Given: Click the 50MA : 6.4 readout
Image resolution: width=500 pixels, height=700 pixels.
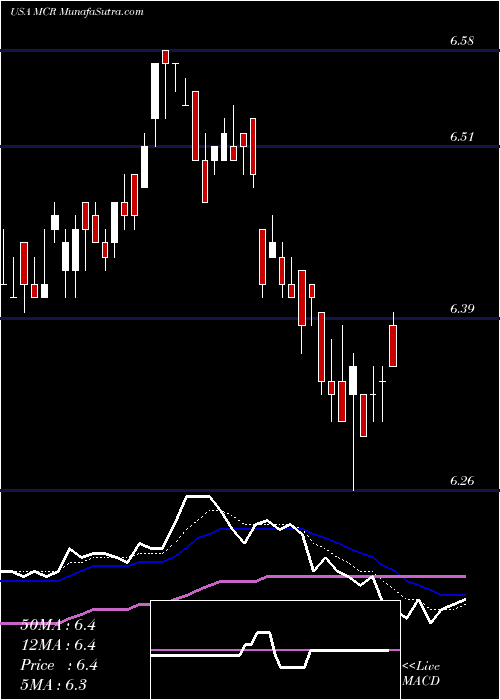Looking at the screenshot, I should click(x=58, y=625).
